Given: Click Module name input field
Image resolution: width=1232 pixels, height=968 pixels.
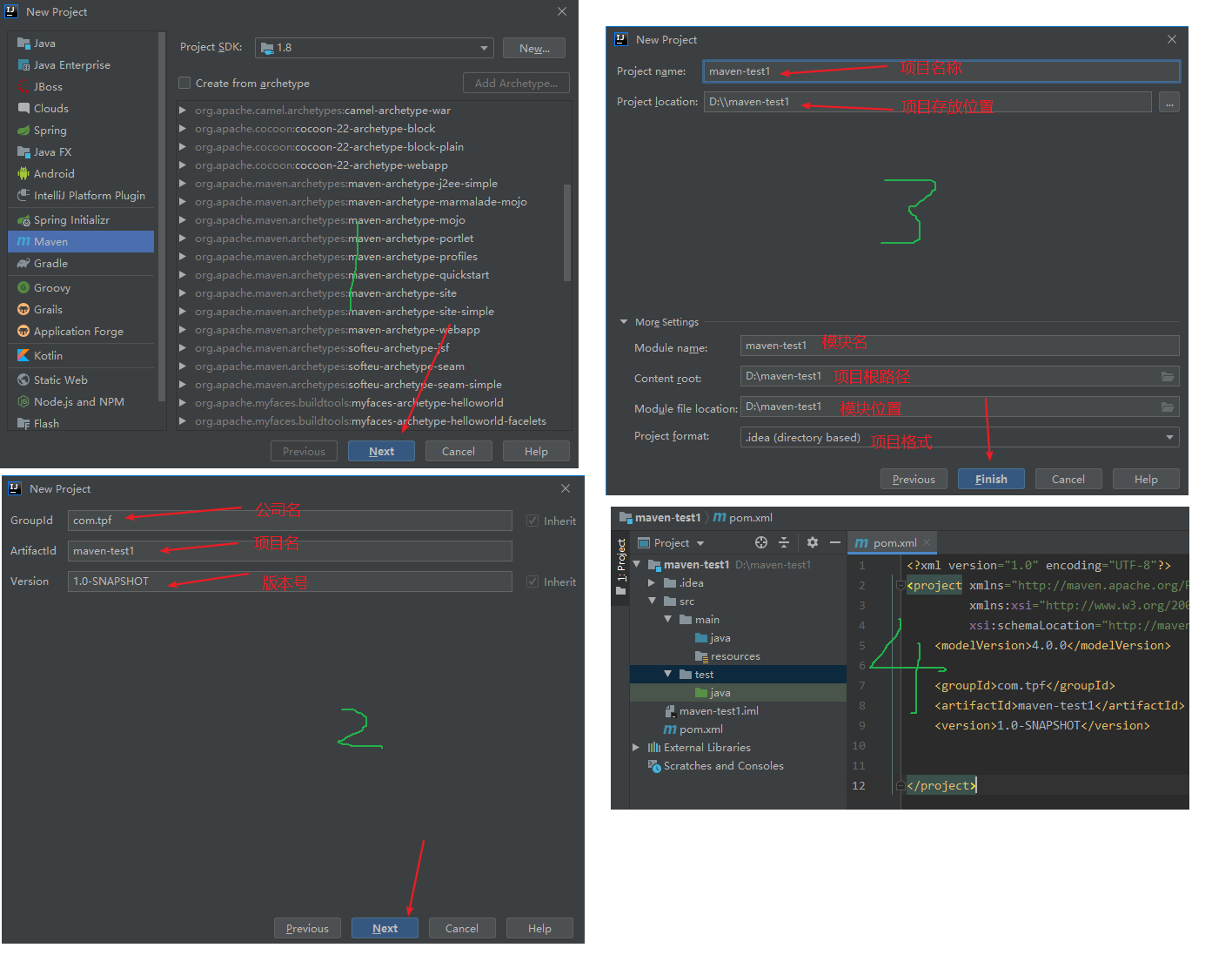Looking at the screenshot, I should [960, 346].
